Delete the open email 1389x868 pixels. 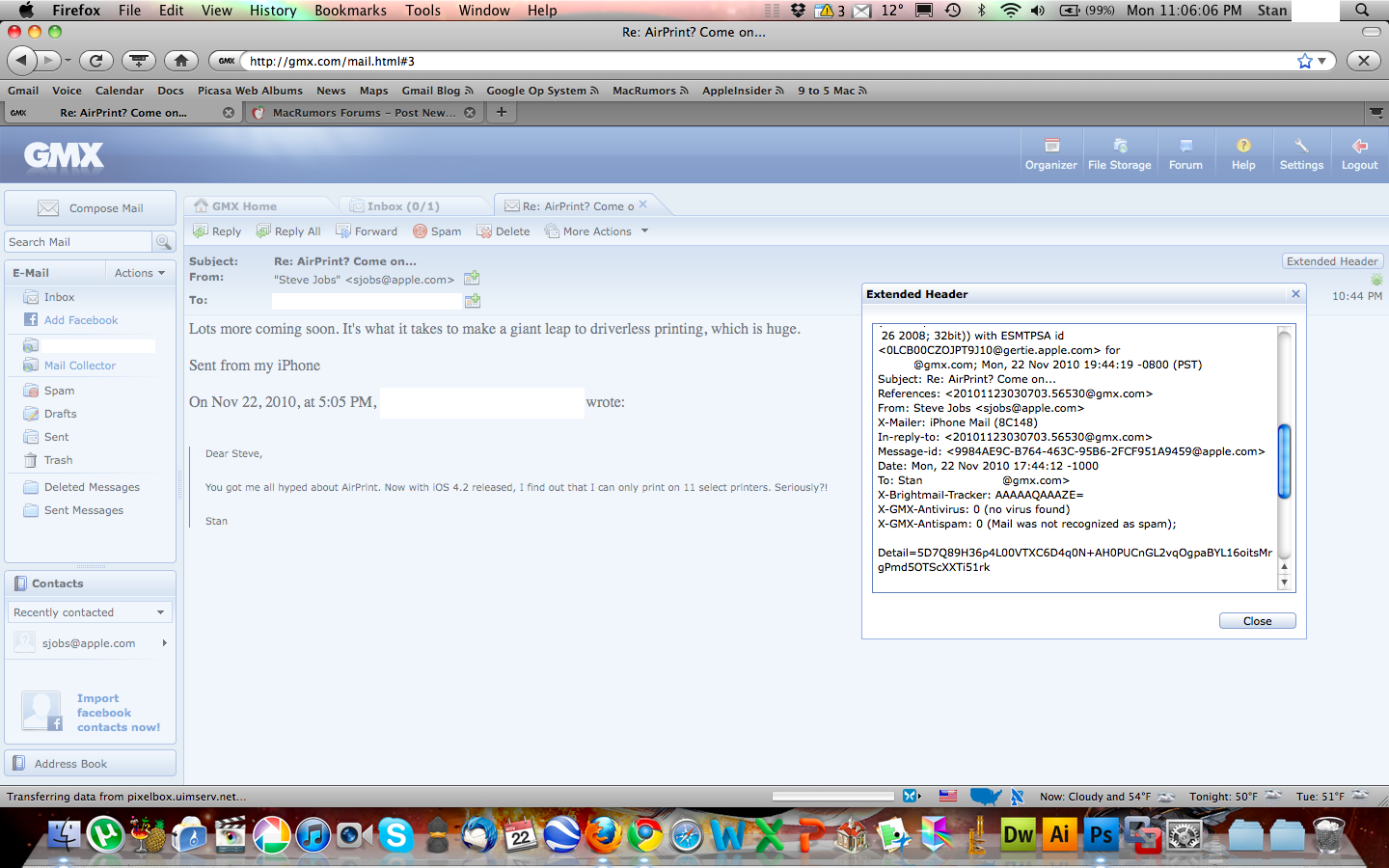504,231
